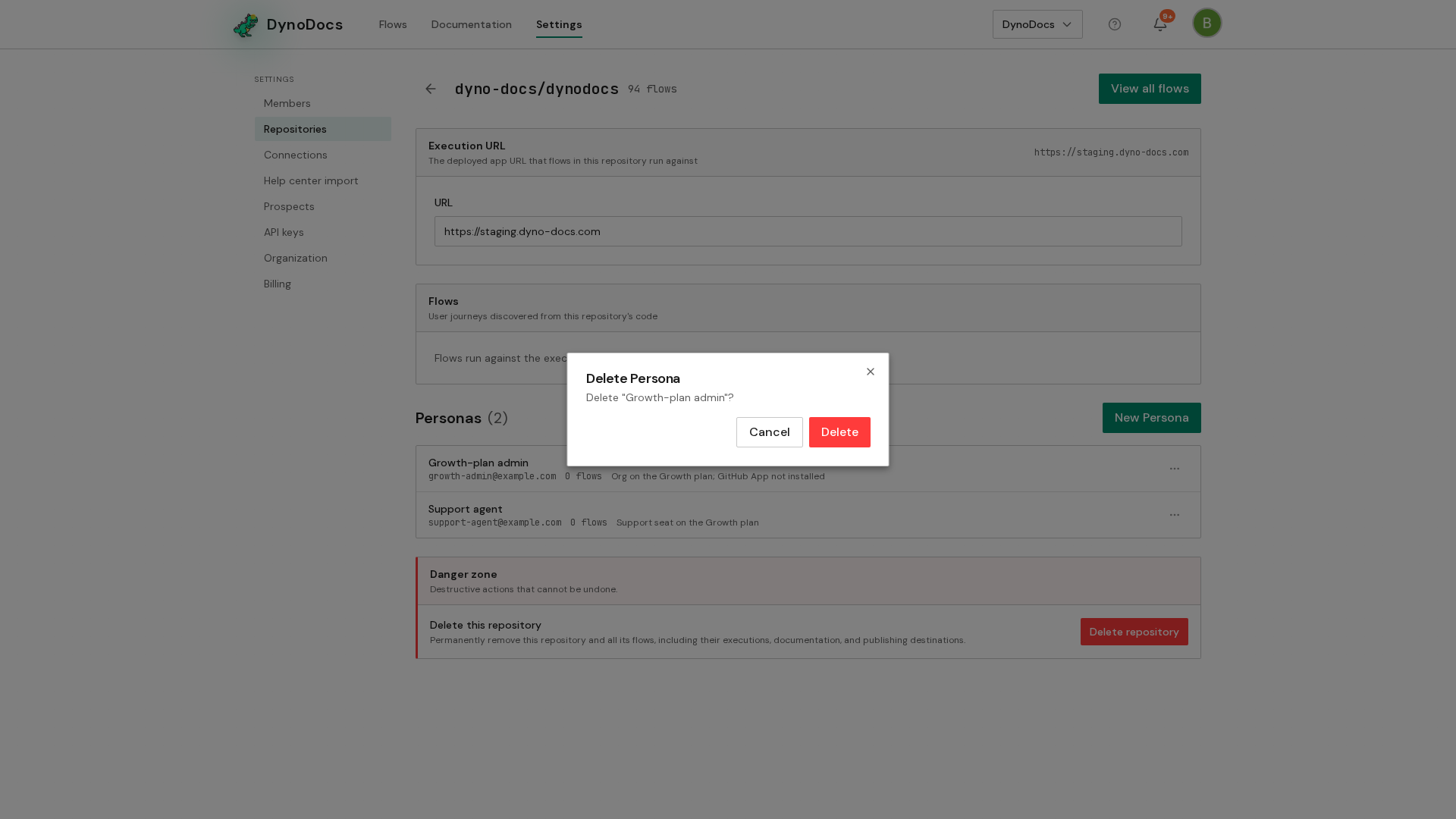The height and width of the screenshot is (819, 1456).
Task: Open Help center import settings
Action: (323, 180)
